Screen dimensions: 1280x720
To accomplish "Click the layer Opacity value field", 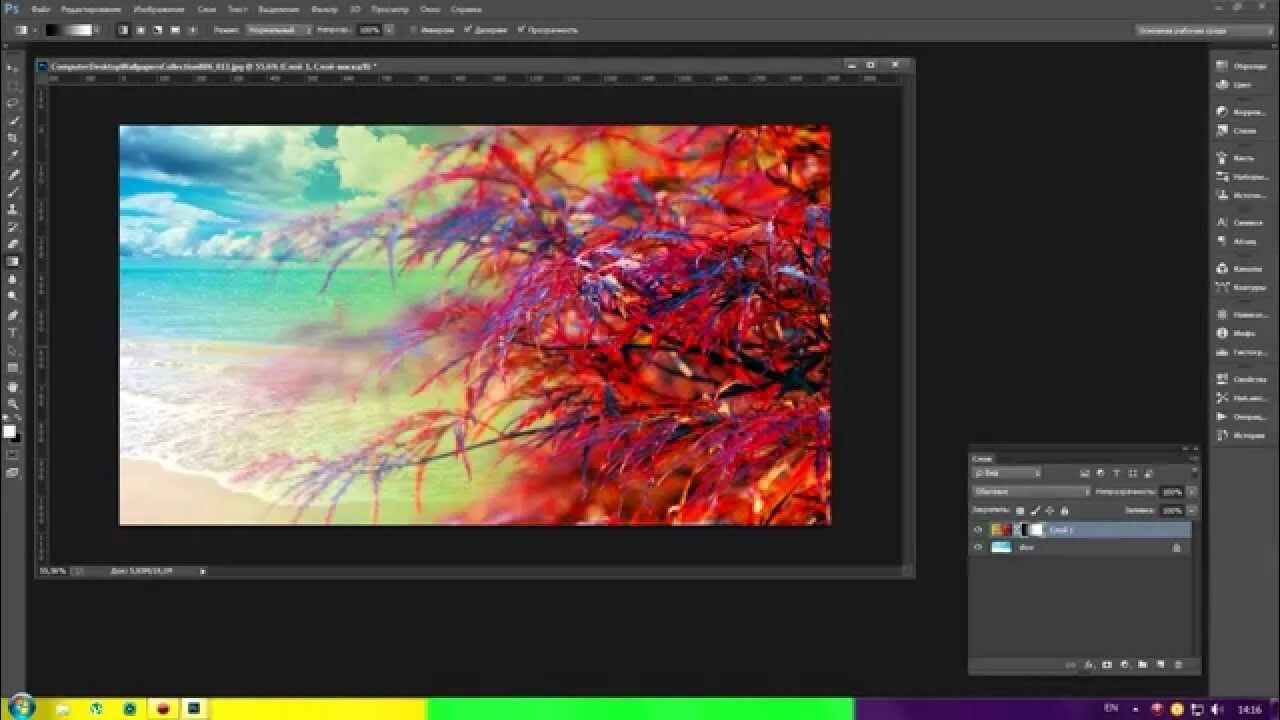I will coord(1171,492).
